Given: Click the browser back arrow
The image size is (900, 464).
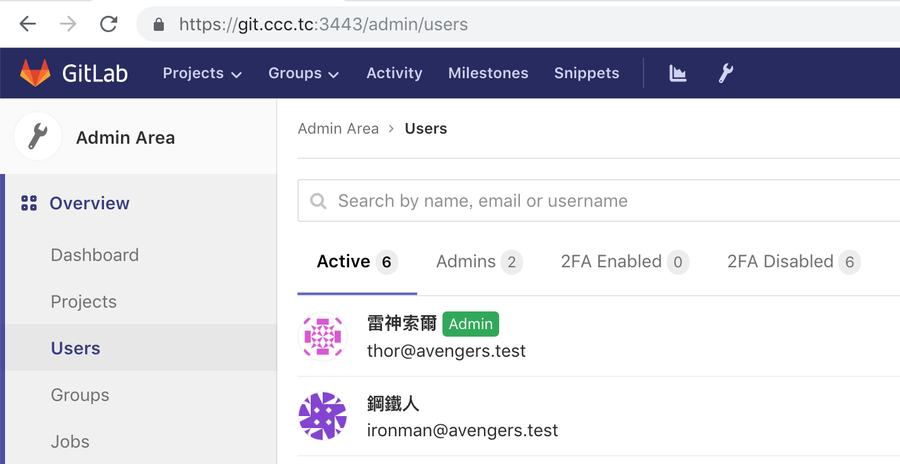Looking at the screenshot, I should click(x=28, y=24).
